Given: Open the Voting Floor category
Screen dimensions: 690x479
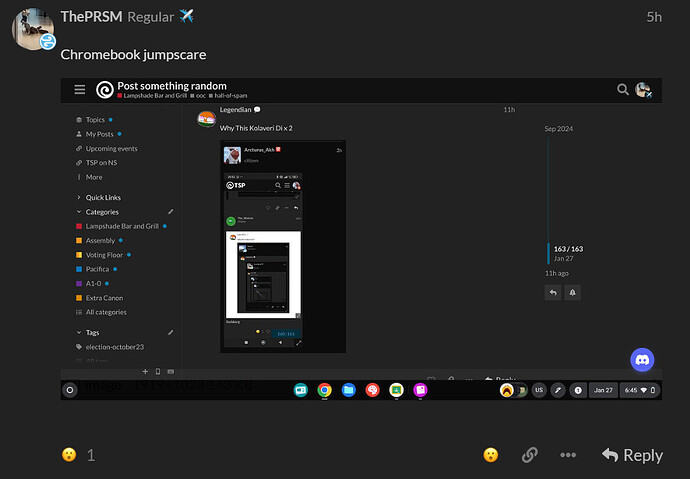Looking at the screenshot, I should (x=104, y=255).
